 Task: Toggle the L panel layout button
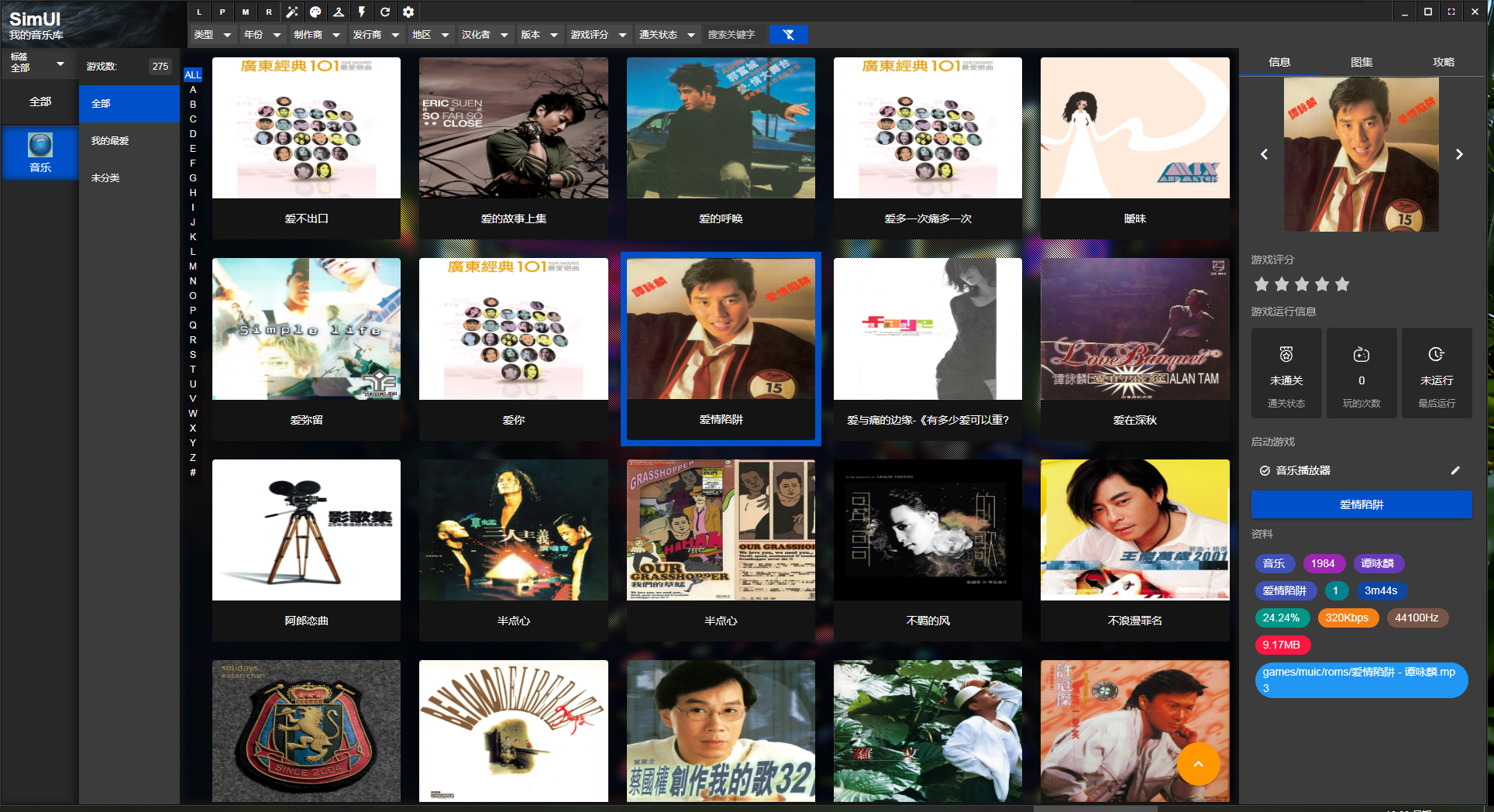tap(199, 12)
